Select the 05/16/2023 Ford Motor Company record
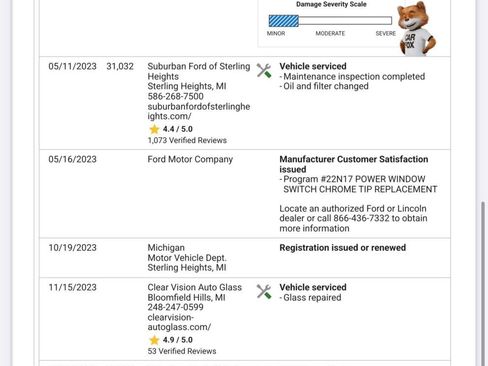488x366 pixels. tap(245, 194)
